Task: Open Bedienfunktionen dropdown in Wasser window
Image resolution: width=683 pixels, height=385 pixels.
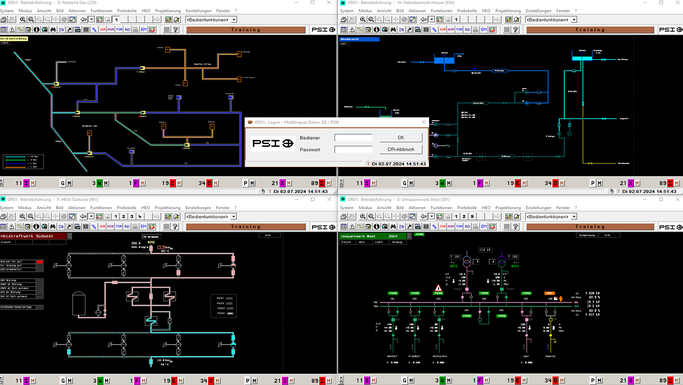Action: pyautogui.click(x=574, y=20)
